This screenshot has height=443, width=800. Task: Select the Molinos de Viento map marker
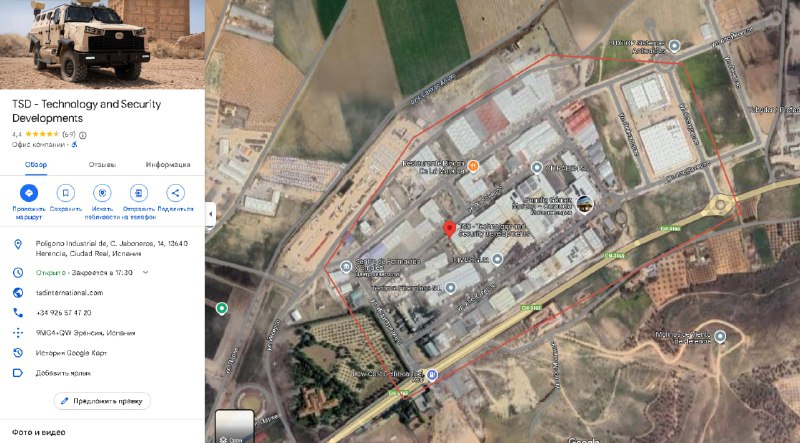[x=720, y=336]
